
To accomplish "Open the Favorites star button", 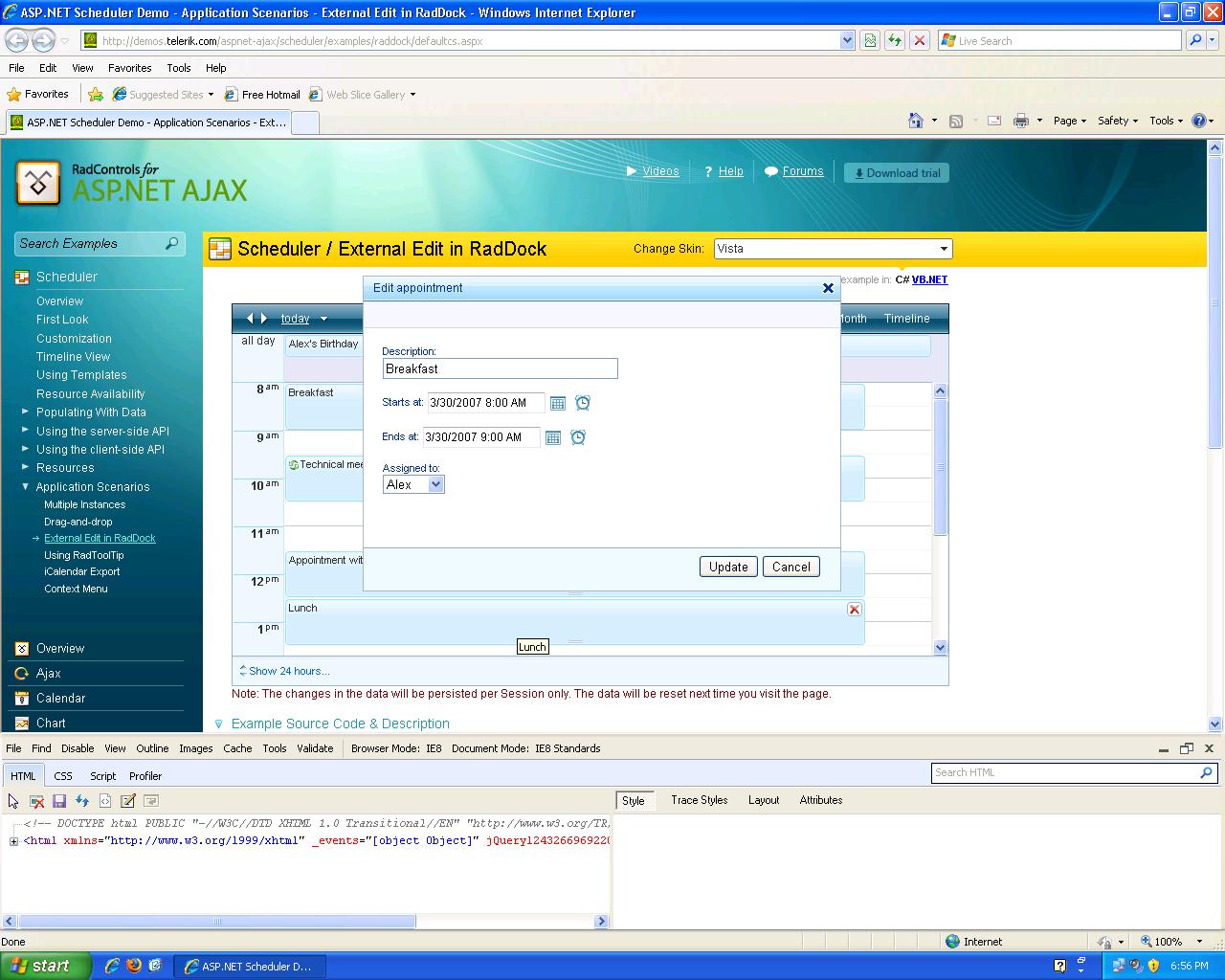I will click(x=38, y=95).
